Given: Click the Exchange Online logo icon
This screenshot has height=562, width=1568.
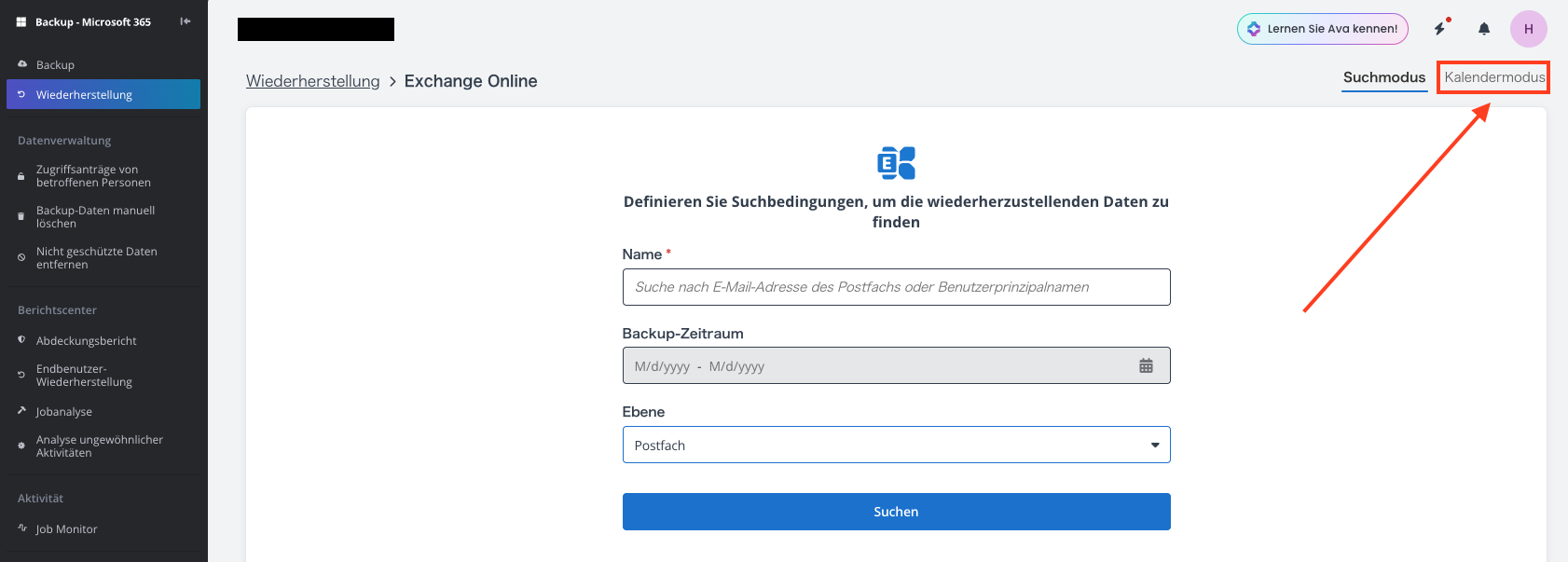Looking at the screenshot, I should click(x=896, y=163).
